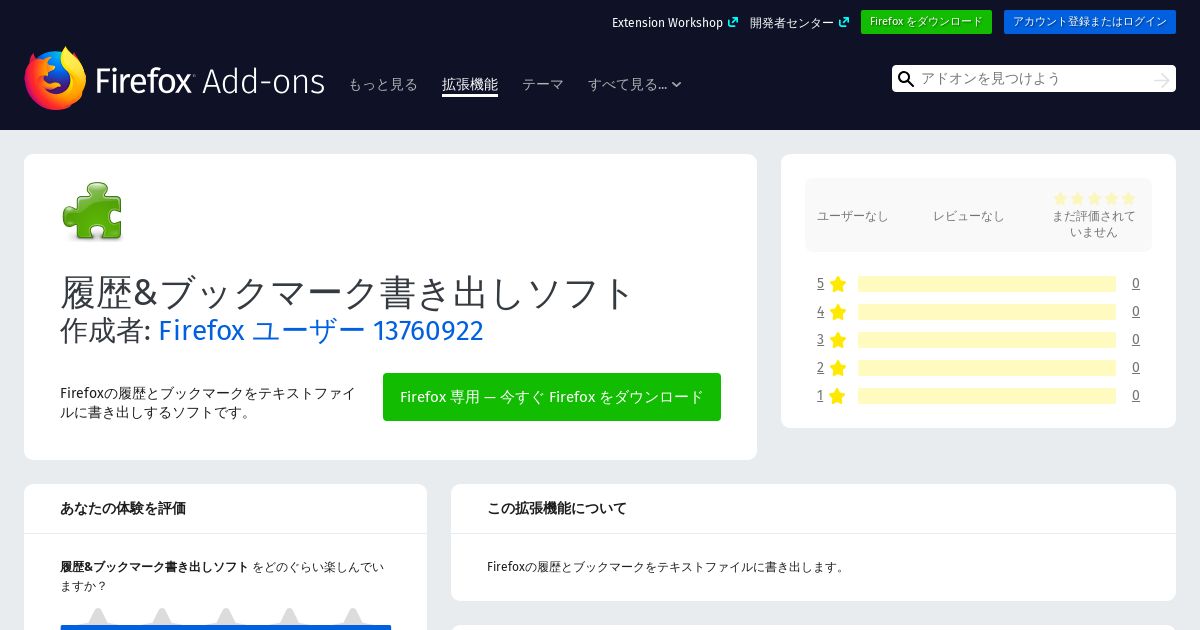Expand the すべて見る... dropdown menu

tap(635, 85)
